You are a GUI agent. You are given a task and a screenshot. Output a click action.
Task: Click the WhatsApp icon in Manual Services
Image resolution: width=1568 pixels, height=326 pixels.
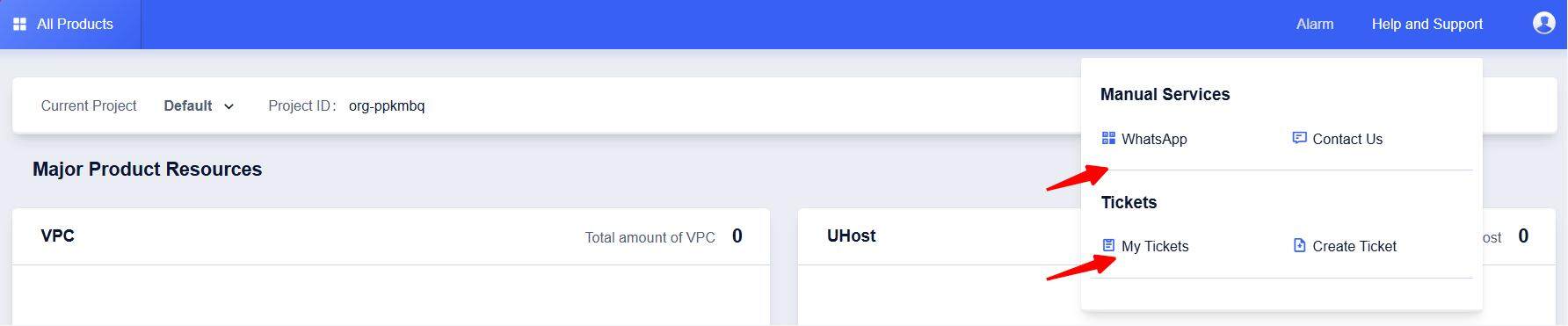(x=1108, y=138)
